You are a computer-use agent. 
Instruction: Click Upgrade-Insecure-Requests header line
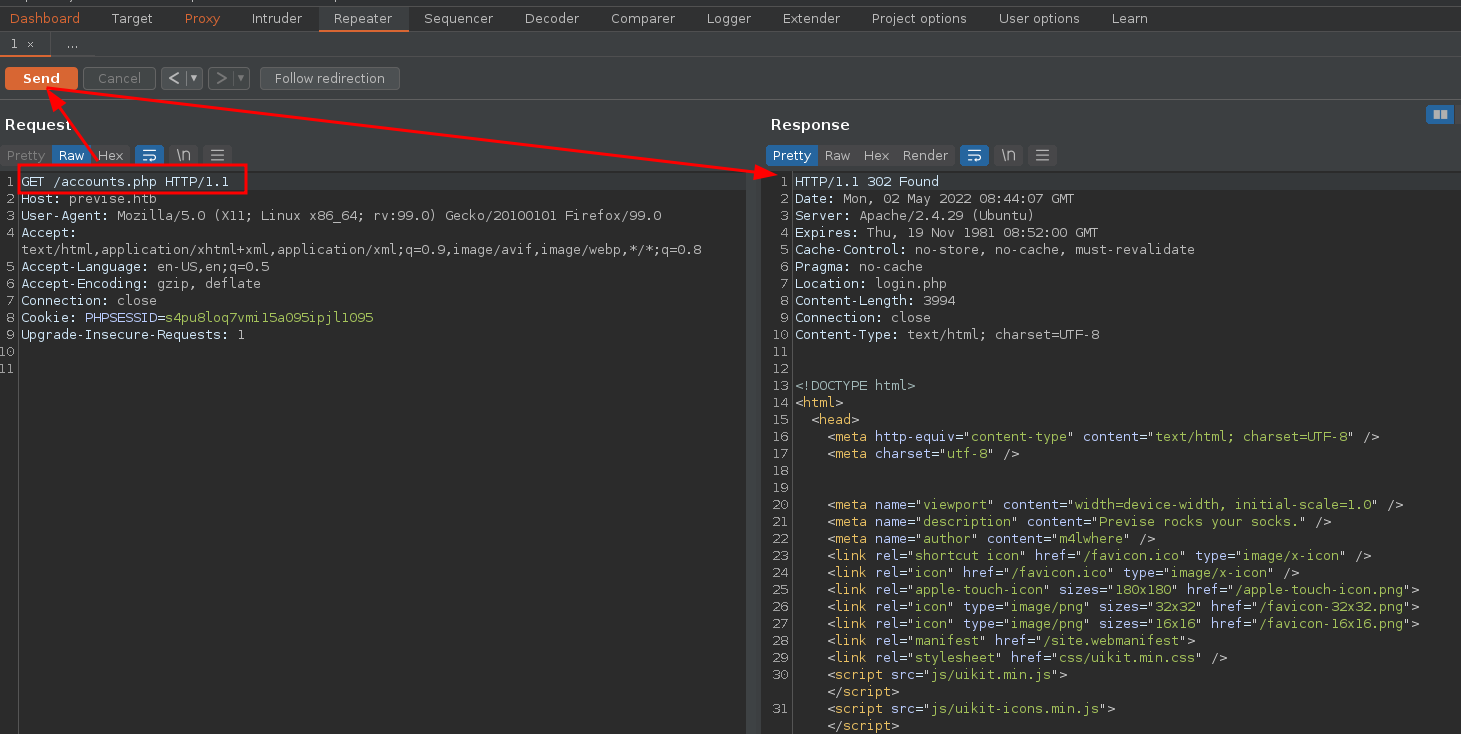pos(133,335)
